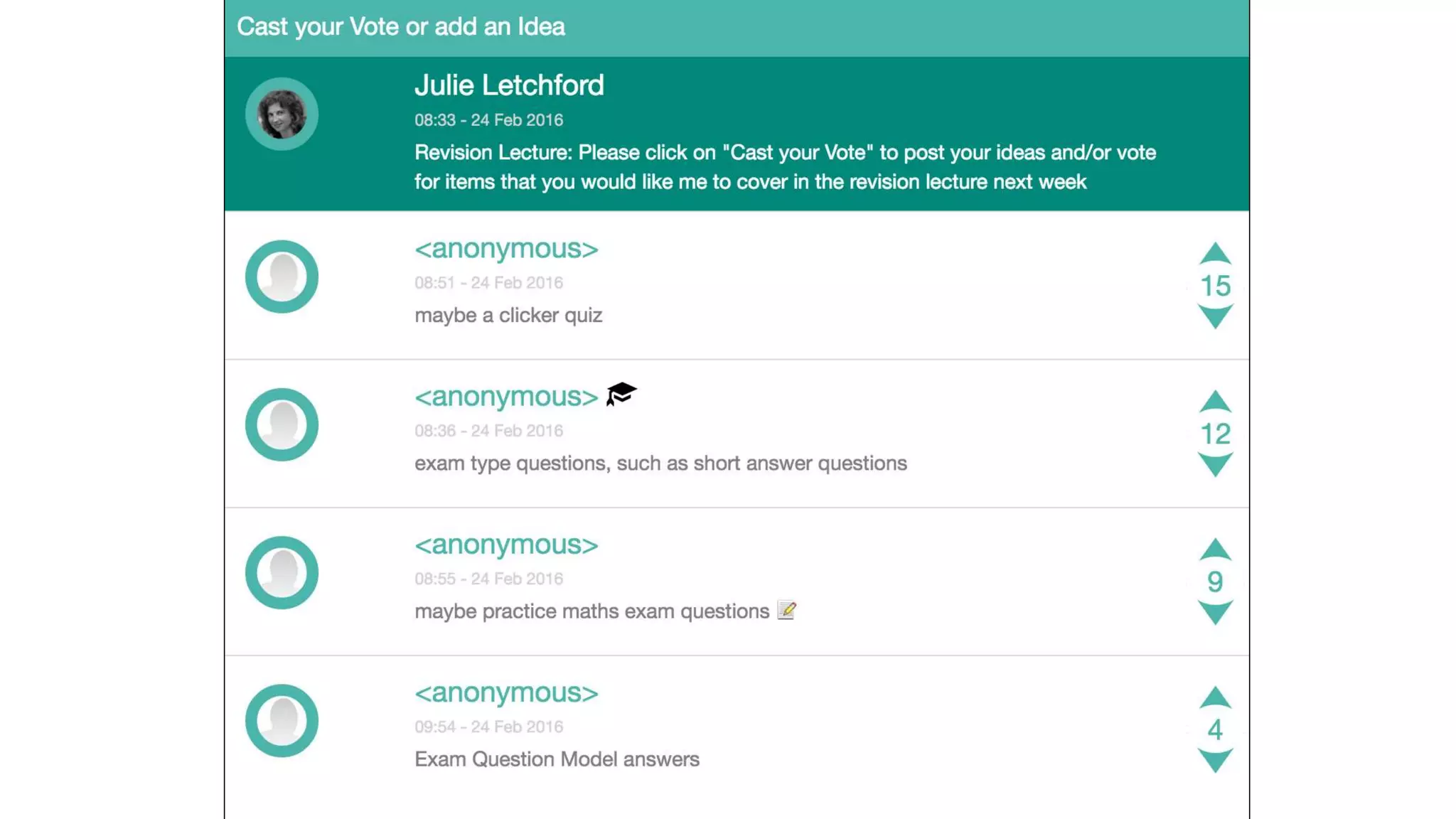Downvote the short answer questions idea

pos(1215,465)
